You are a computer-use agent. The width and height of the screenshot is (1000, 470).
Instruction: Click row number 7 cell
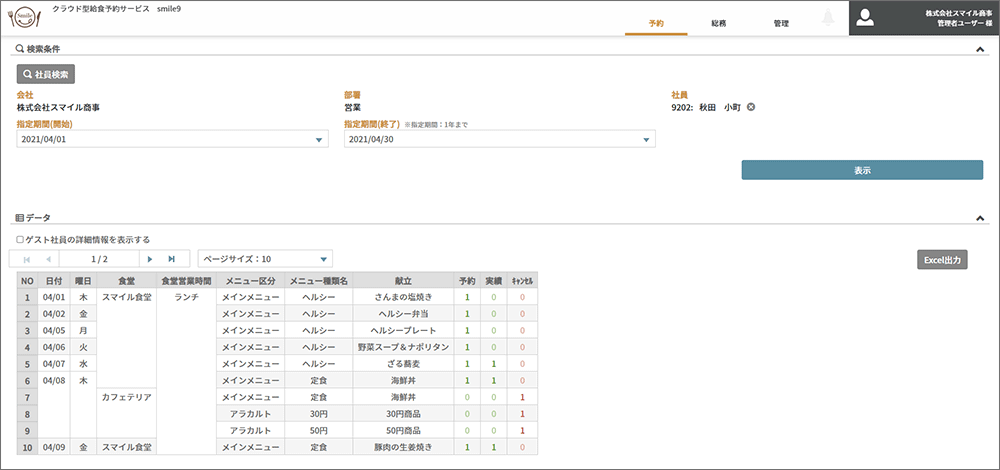click(x=27, y=397)
